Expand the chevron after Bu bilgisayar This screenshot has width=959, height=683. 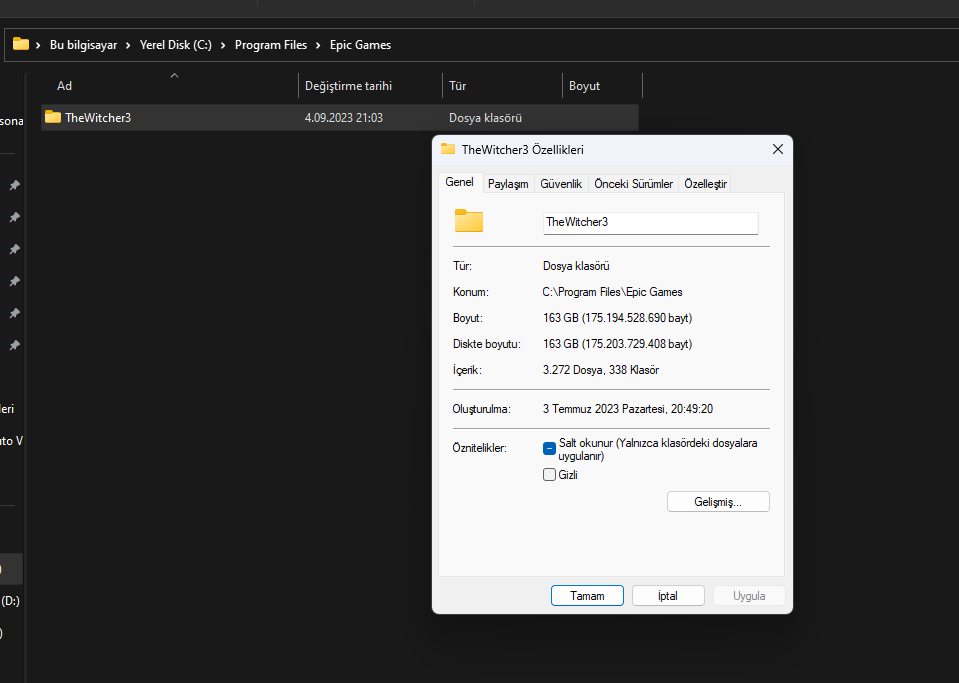pyautogui.click(x=128, y=45)
